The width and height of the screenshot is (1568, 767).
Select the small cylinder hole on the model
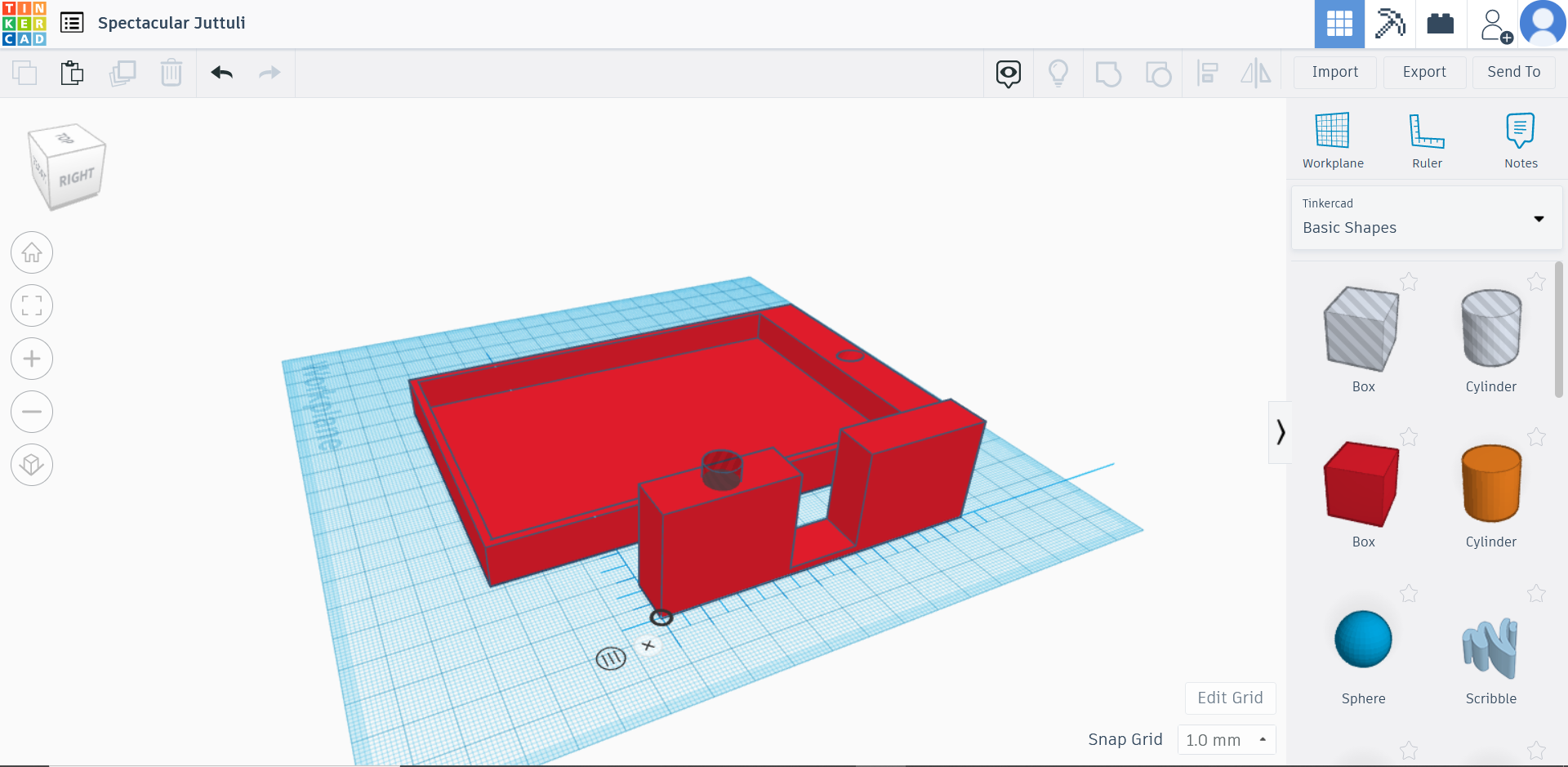(x=722, y=469)
